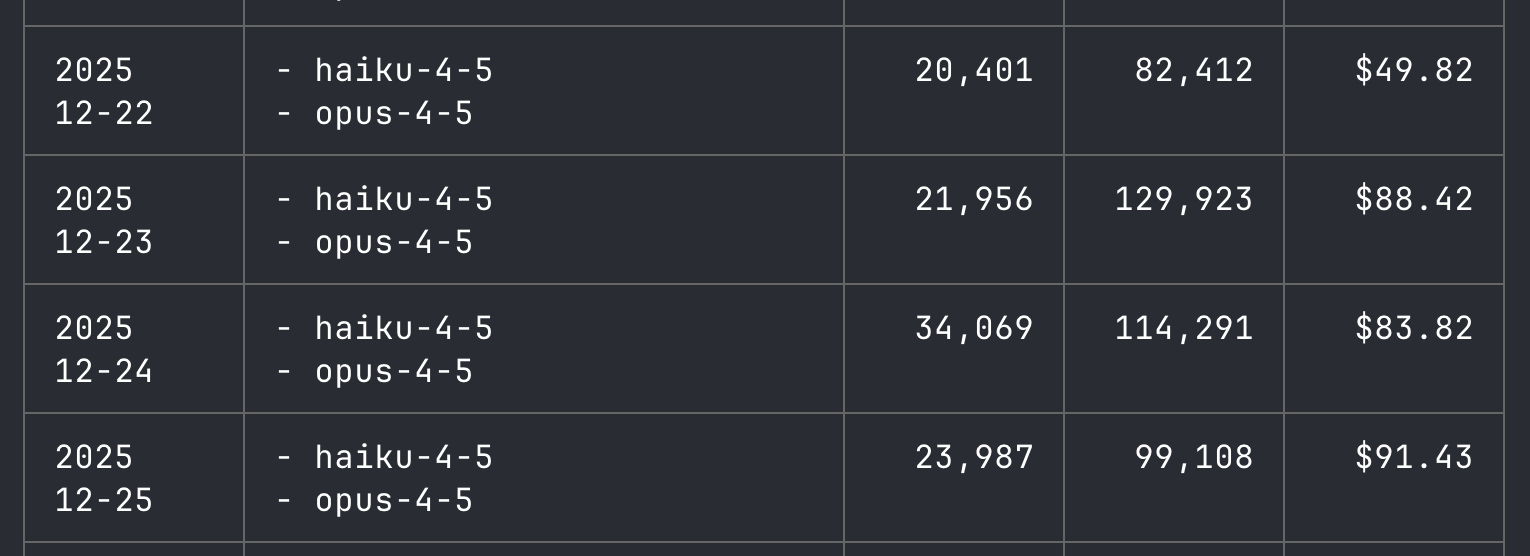Click the 21,956 token value
This screenshot has height=556, width=1530.
click(x=973, y=199)
